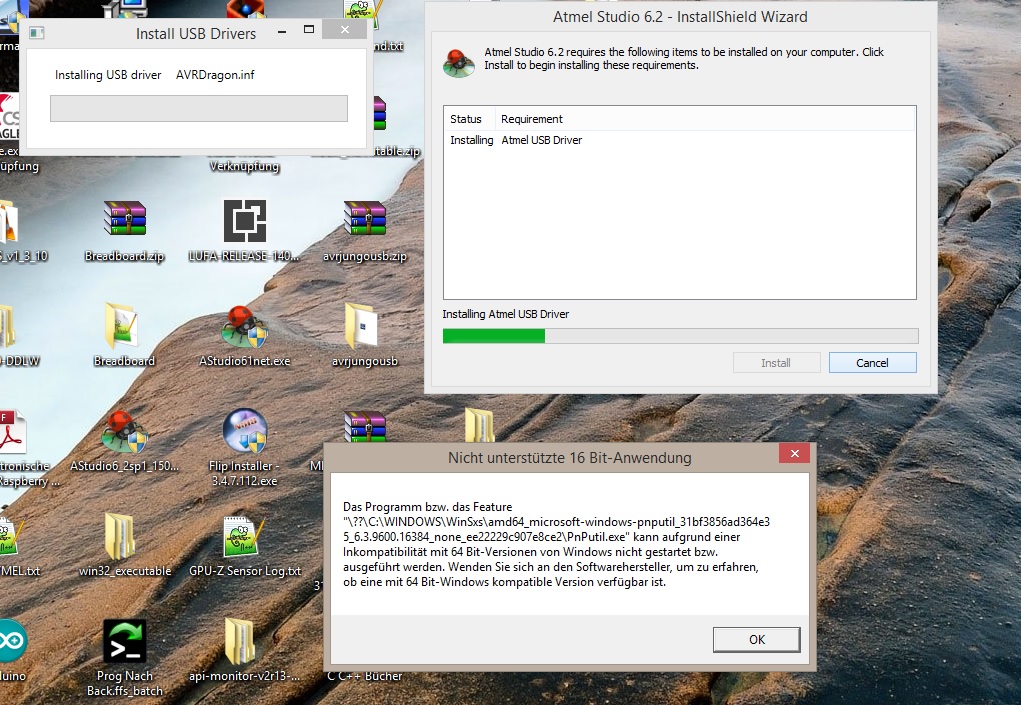Click the Install USB Drivers progress bar
Viewport: 1021px width, 705px height.
pyautogui.click(x=198, y=109)
